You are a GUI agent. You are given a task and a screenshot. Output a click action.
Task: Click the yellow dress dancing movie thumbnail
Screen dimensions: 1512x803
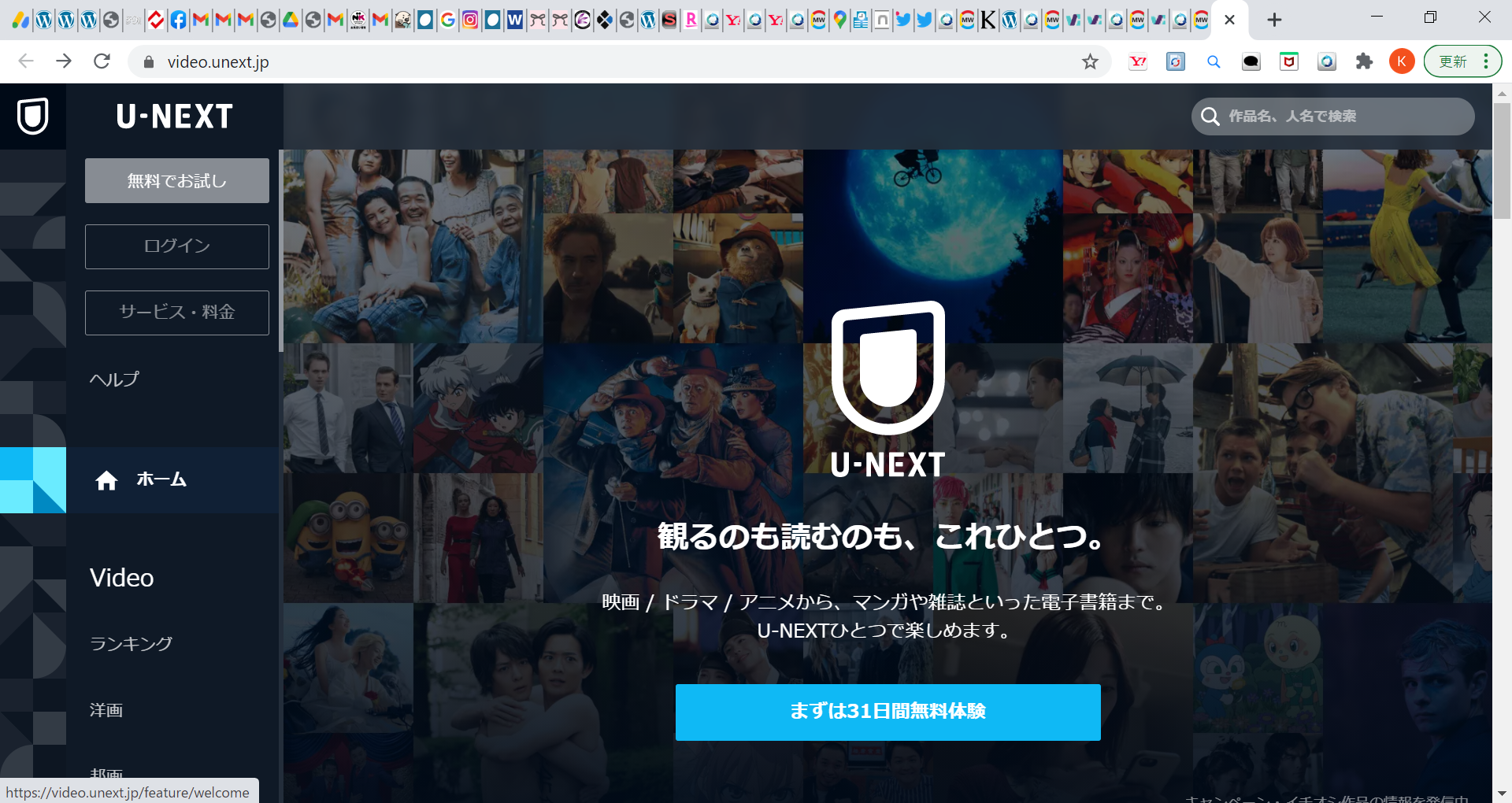click(x=1407, y=246)
